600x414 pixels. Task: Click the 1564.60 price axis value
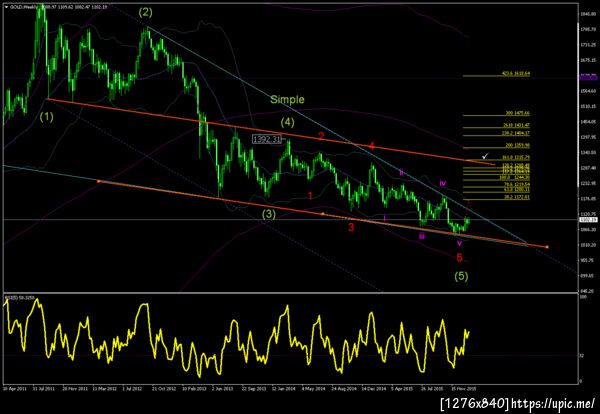588,91
